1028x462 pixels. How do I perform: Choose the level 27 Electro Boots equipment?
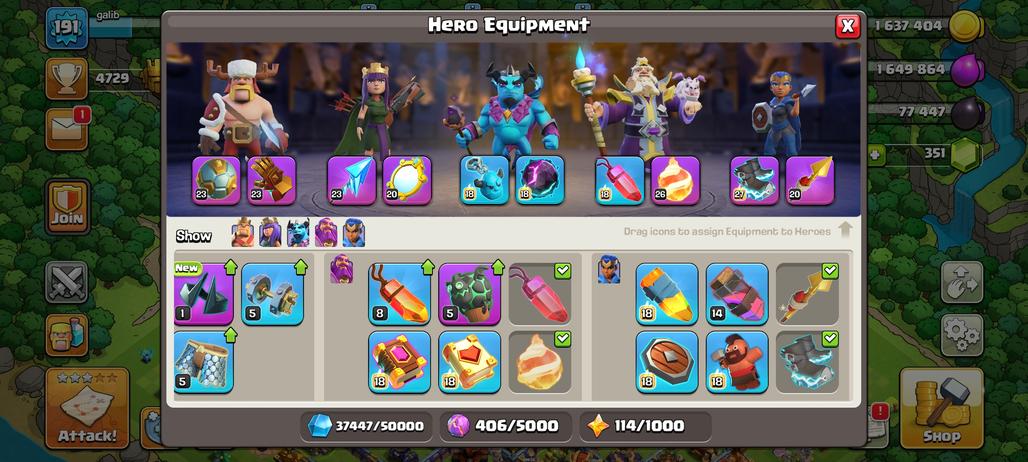click(x=755, y=180)
